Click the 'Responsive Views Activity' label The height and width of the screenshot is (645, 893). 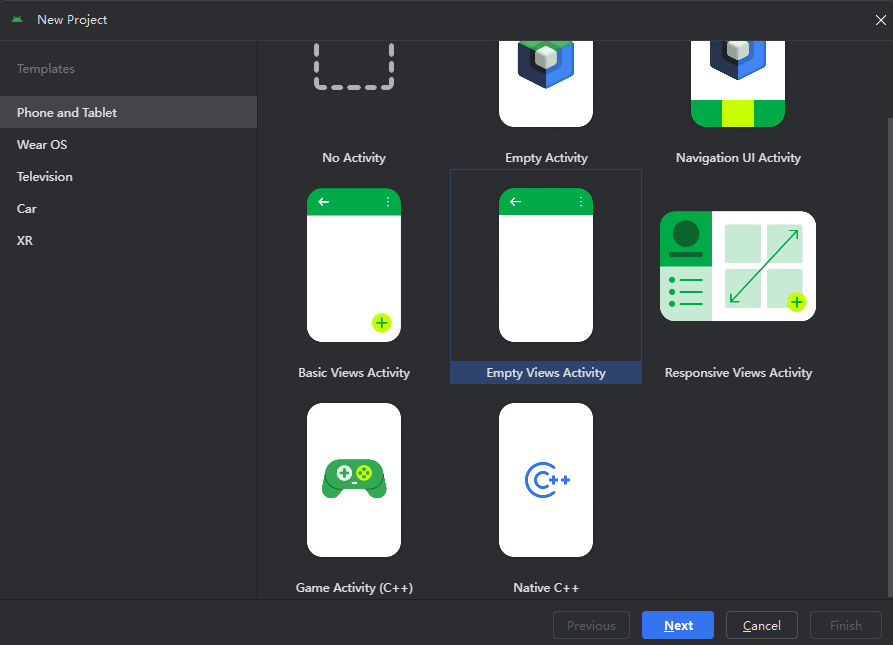click(738, 373)
